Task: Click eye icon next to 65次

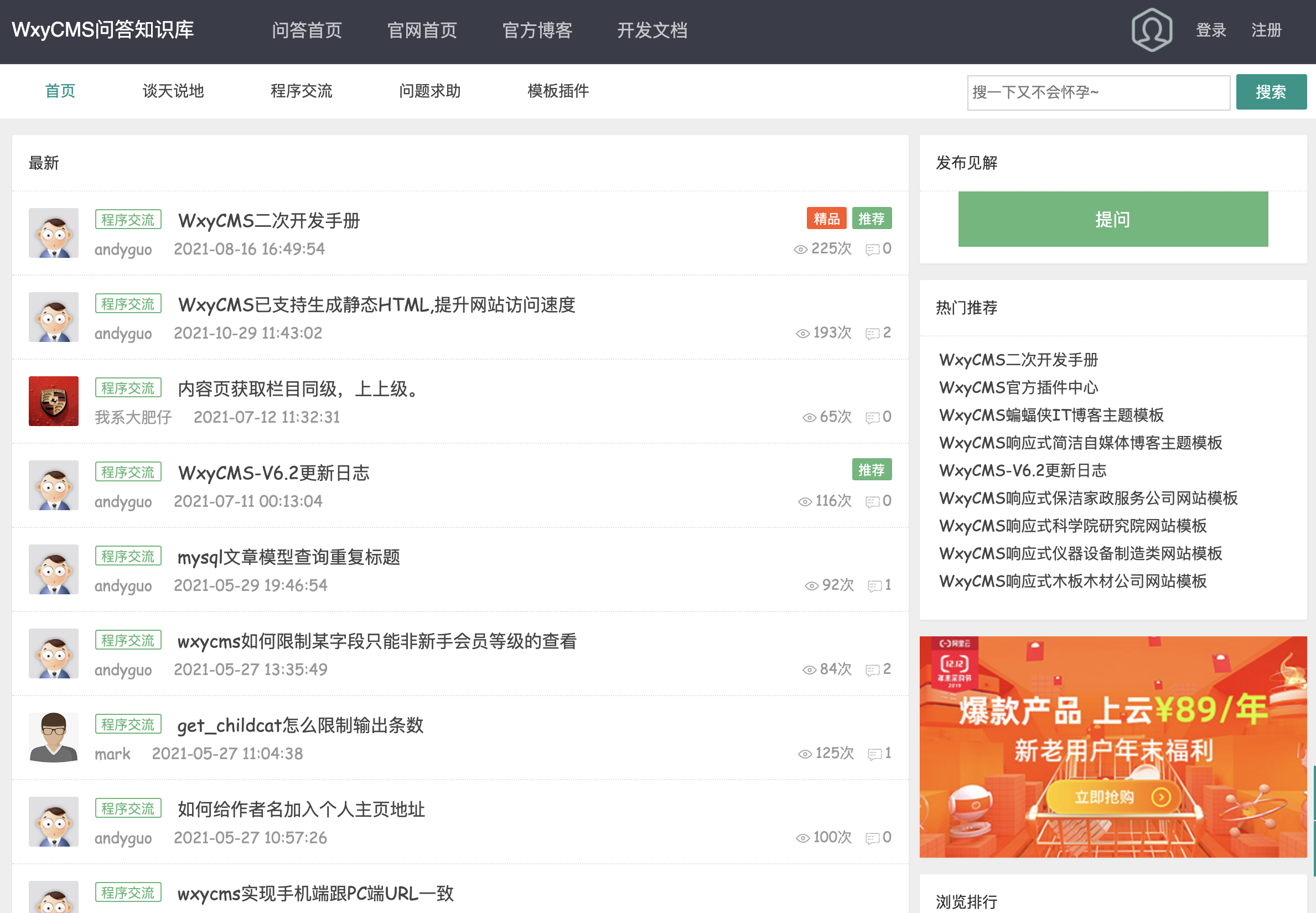Action: click(x=809, y=418)
